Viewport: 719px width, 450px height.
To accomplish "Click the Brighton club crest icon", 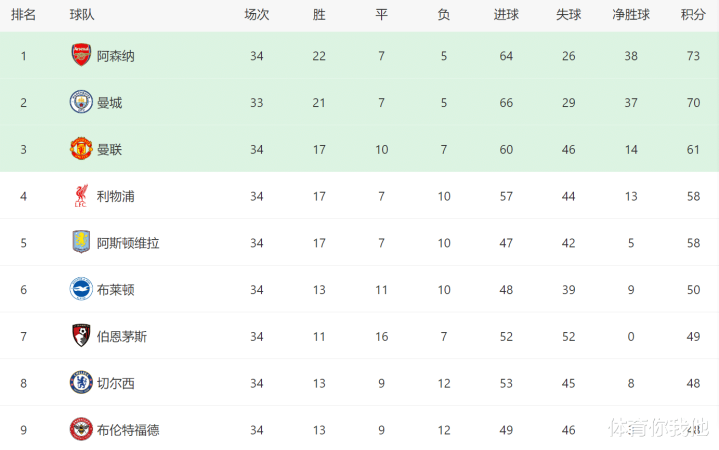I will click(81, 290).
